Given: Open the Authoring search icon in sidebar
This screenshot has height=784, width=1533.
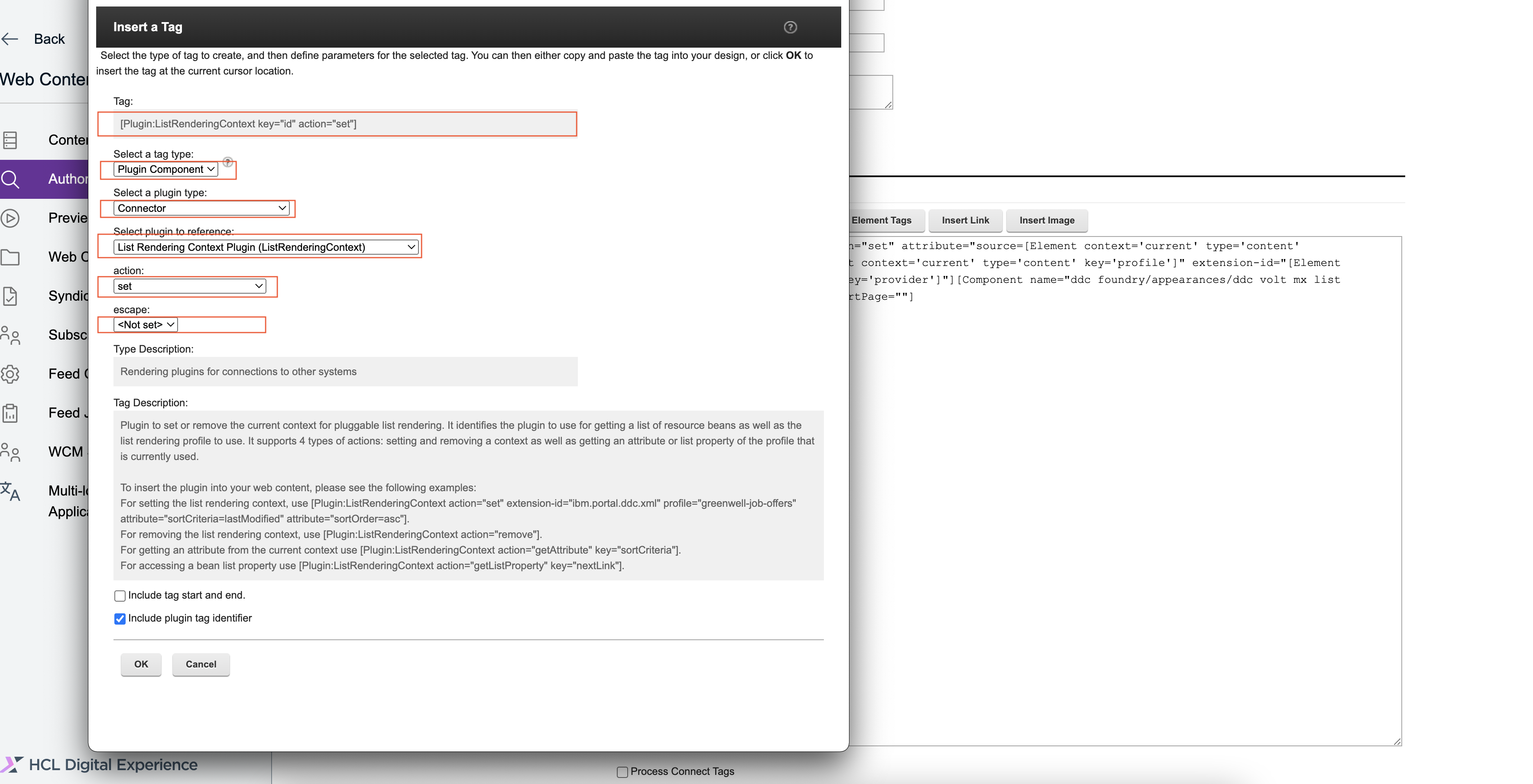Looking at the screenshot, I should [x=11, y=179].
